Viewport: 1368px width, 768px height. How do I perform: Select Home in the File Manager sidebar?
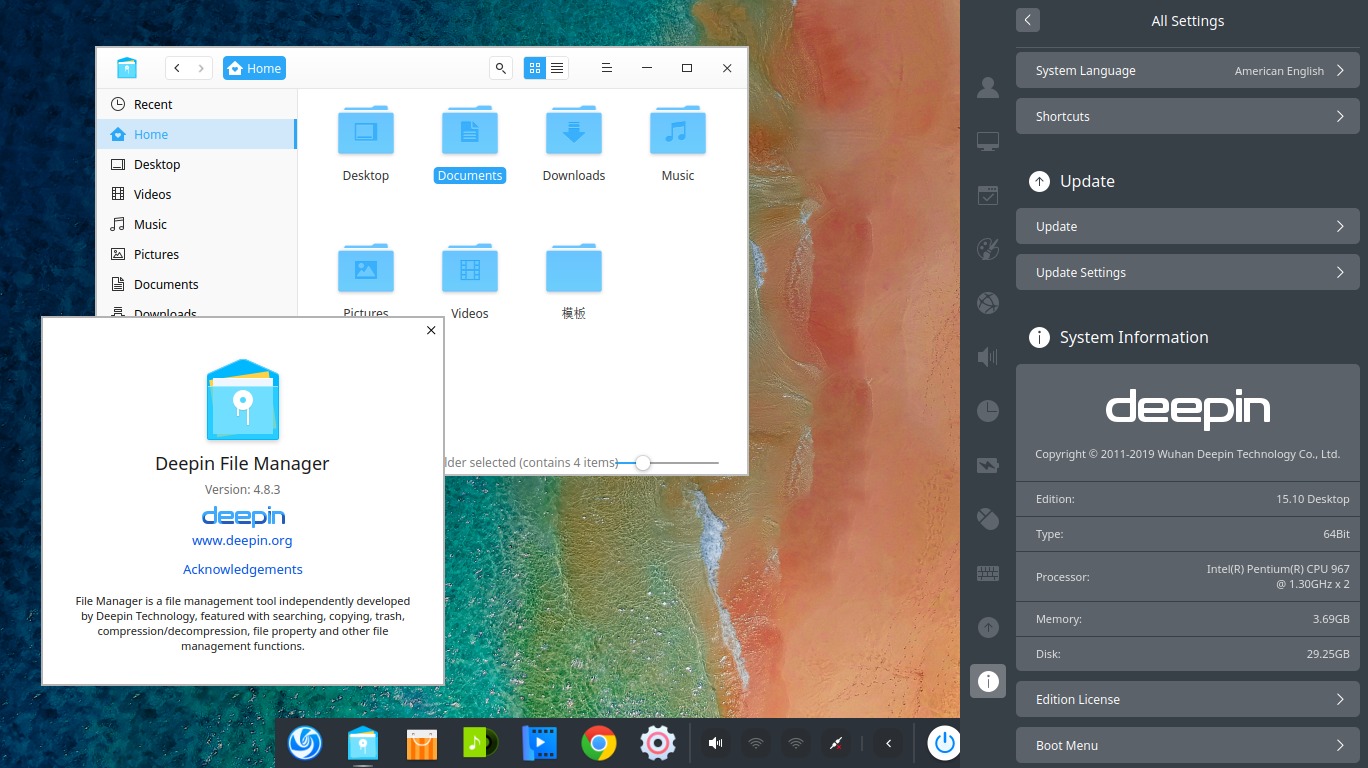point(196,134)
